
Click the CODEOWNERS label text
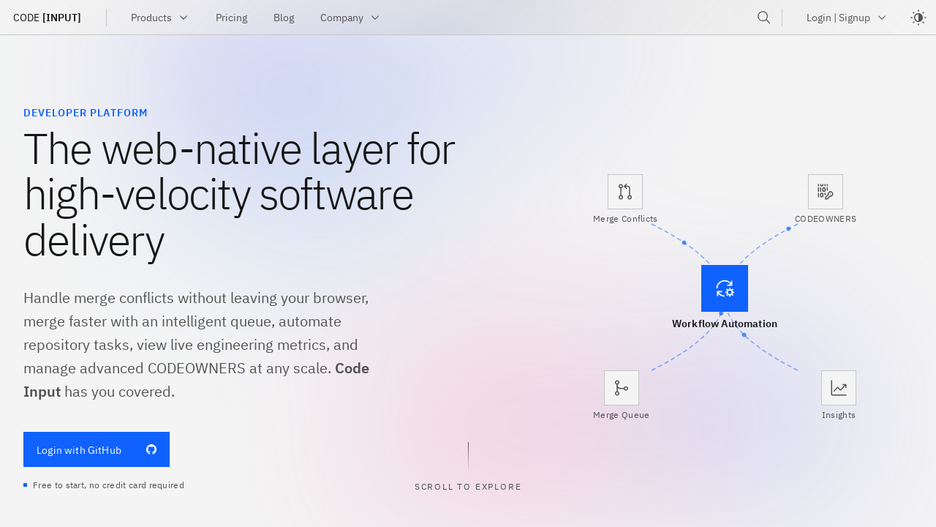pyautogui.click(x=826, y=219)
